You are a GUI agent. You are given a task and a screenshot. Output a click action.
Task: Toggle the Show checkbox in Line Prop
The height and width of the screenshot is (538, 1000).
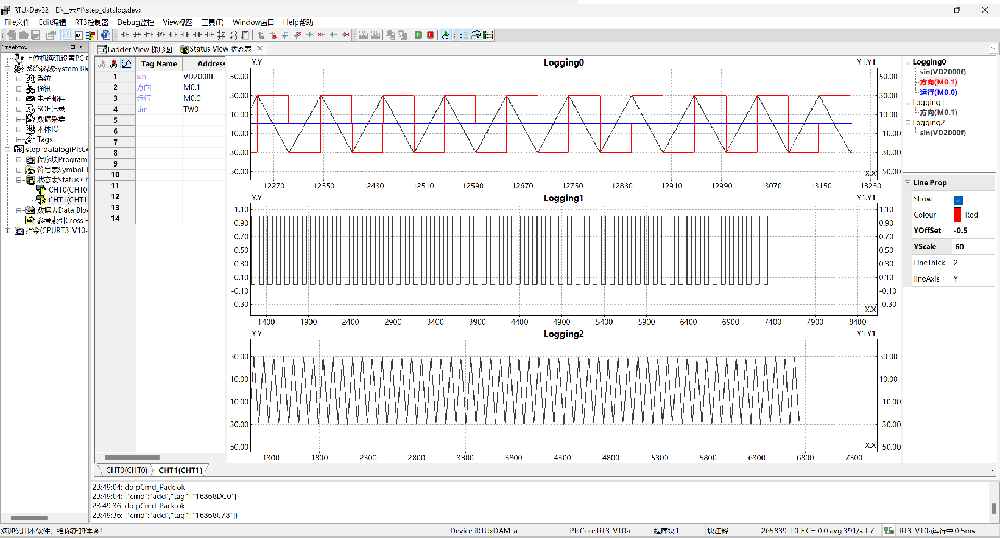pyautogui.click(x=958, y=200)
